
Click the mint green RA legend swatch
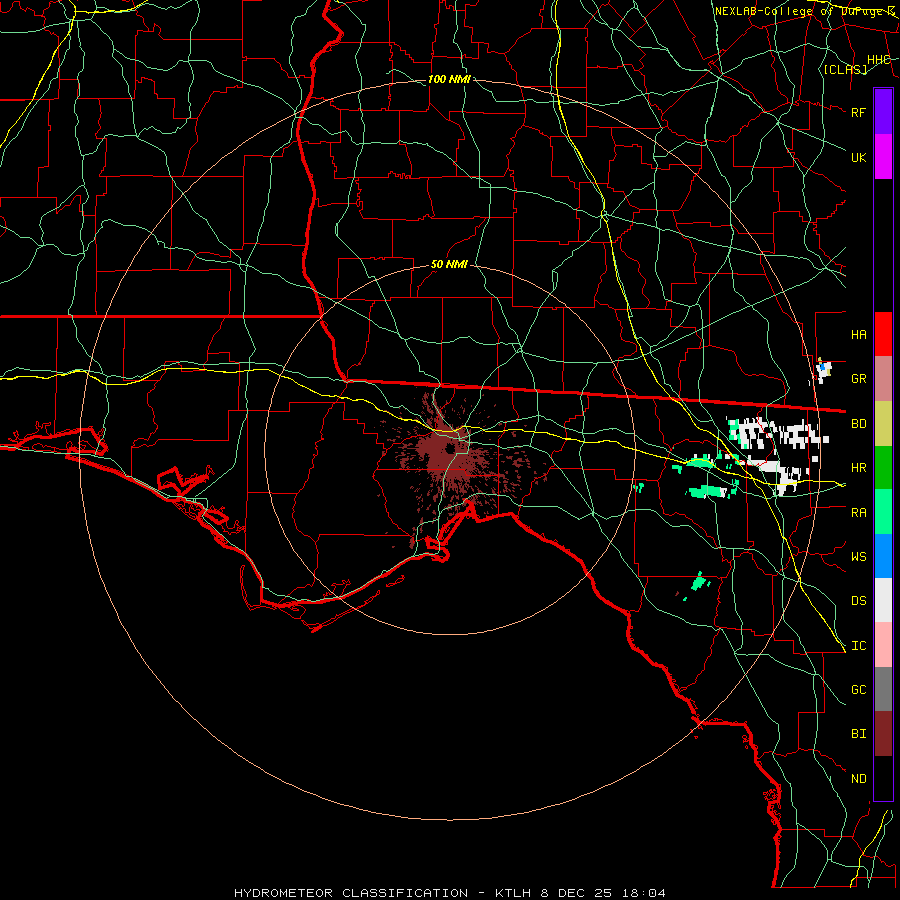[x=883, y=512]
